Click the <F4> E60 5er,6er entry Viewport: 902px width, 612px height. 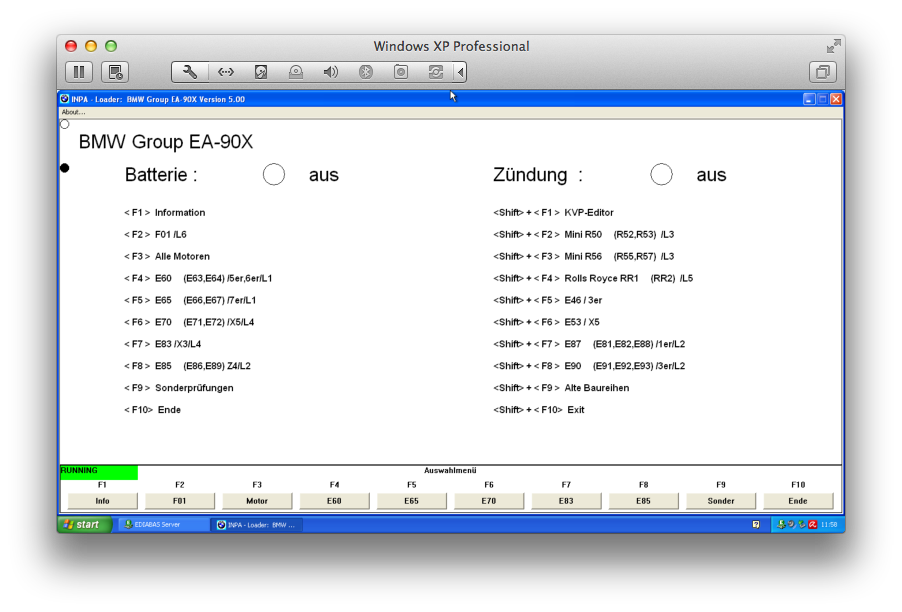click(x=198, y=278)
